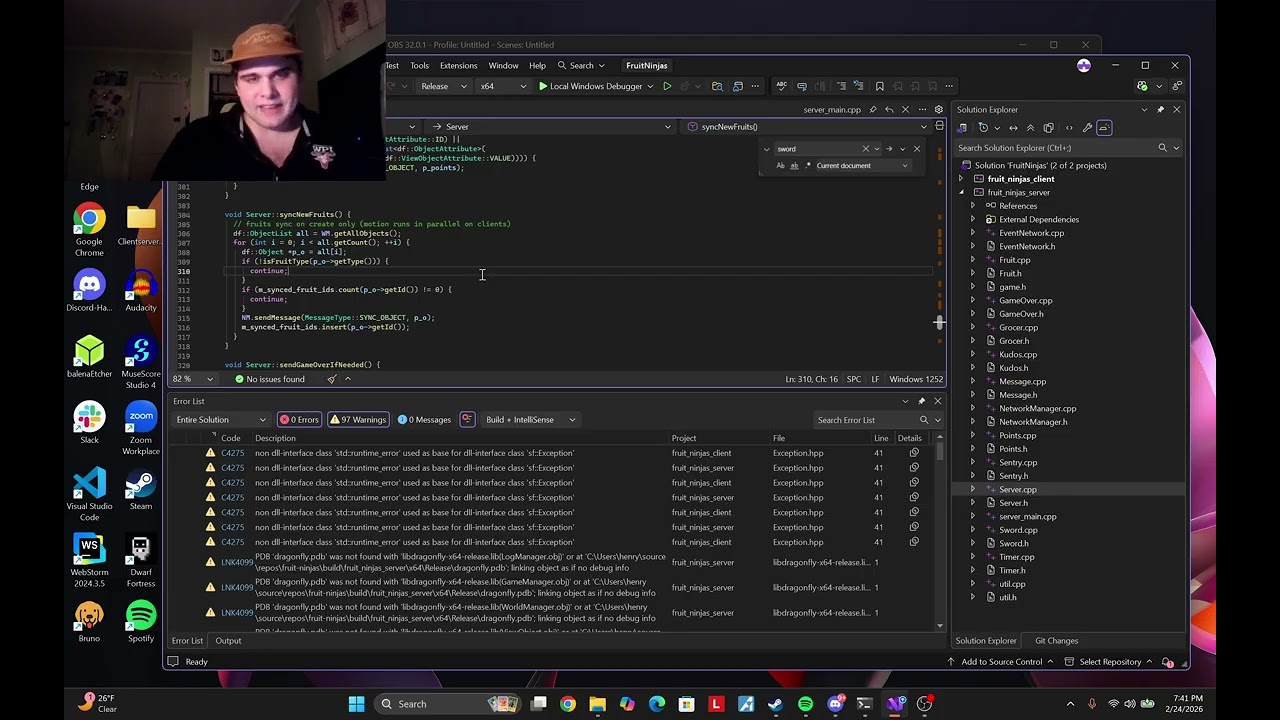The height and width of the screenshot is (720, 1280).
Task: Select server_main.cpp in Solution Explorer
Action: [1027, 517]
